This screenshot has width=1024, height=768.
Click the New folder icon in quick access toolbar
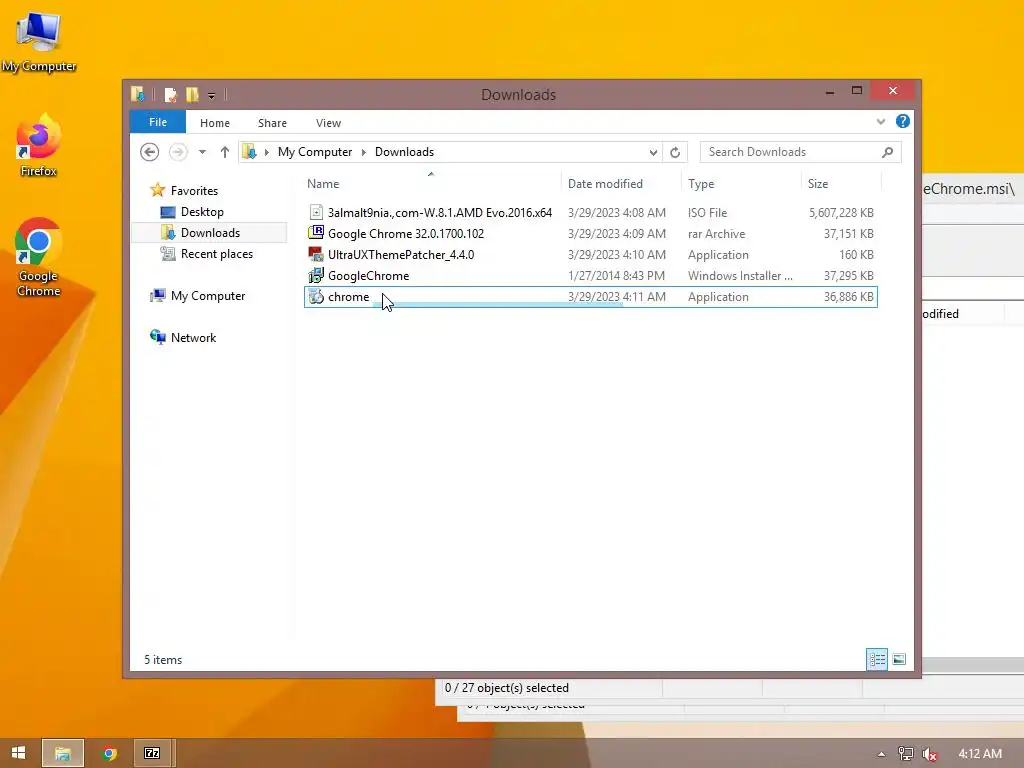pyautogui.click(x=192, y=95)
